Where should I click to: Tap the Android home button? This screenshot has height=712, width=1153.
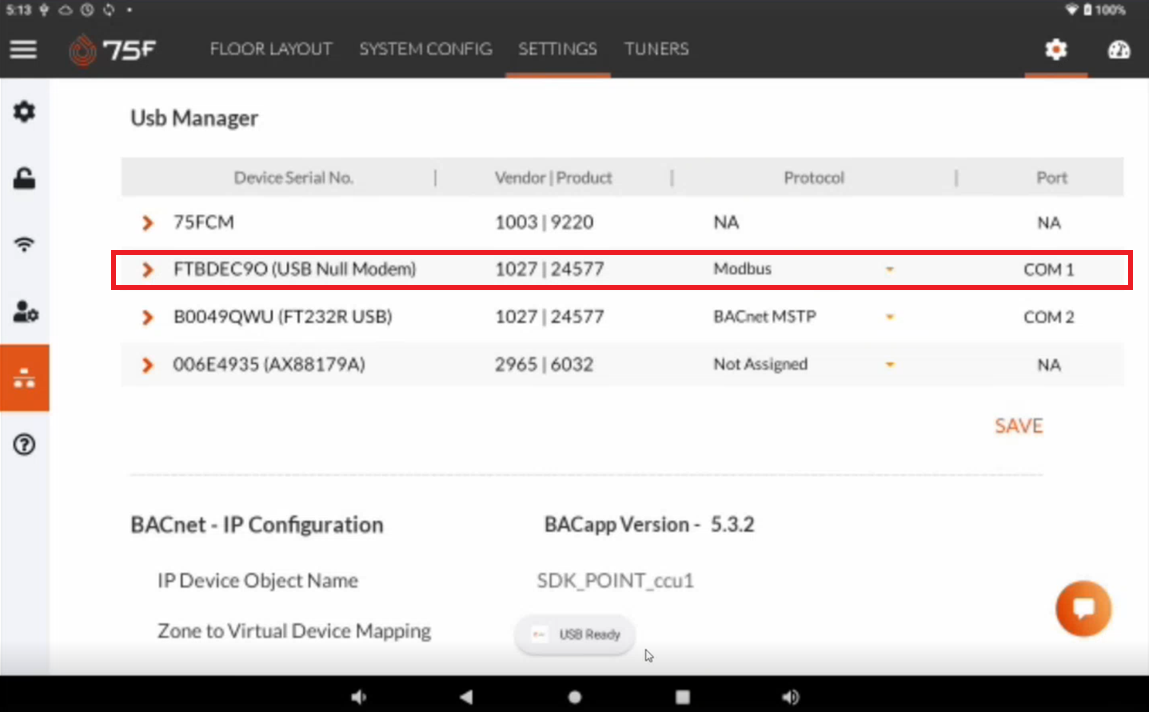click(x=575, y=697)
